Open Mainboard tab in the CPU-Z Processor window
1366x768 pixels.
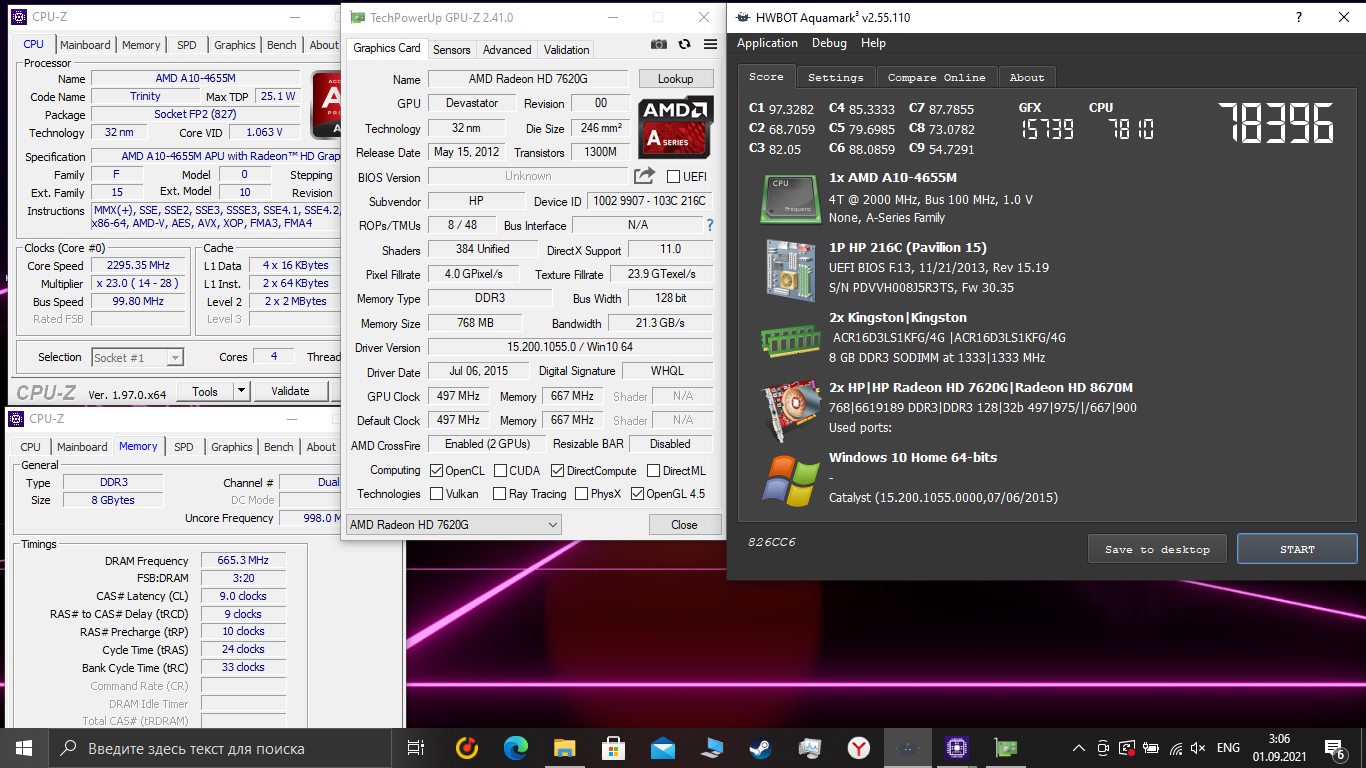pyautogui.click(x=85, y=45)
